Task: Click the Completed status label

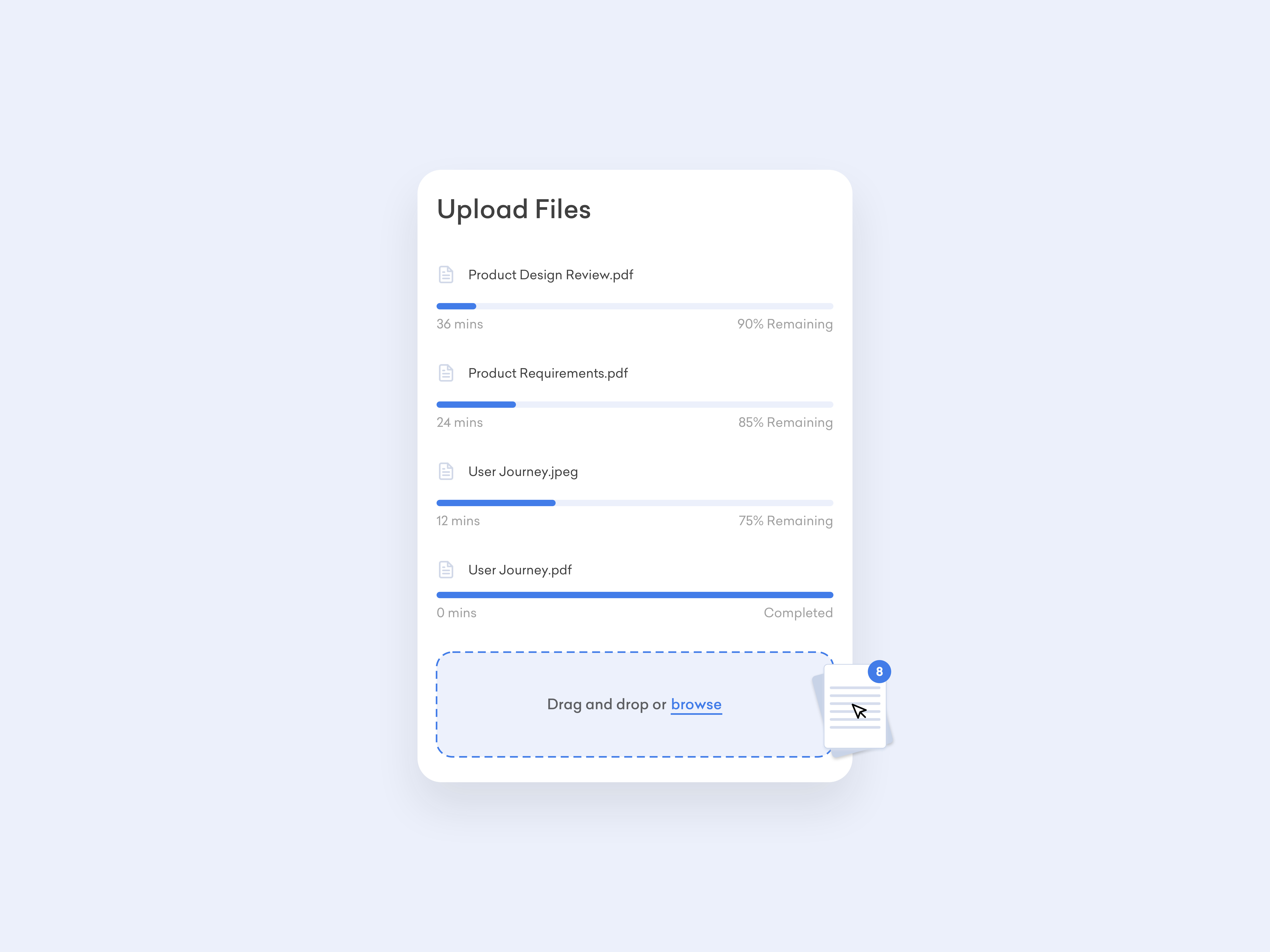Action: pos(798,613)
